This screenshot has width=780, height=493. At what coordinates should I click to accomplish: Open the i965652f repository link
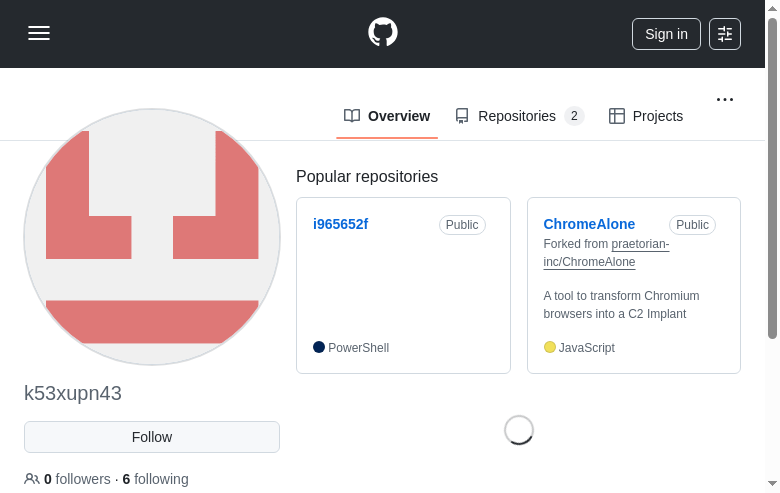click(x=340, y=224)
